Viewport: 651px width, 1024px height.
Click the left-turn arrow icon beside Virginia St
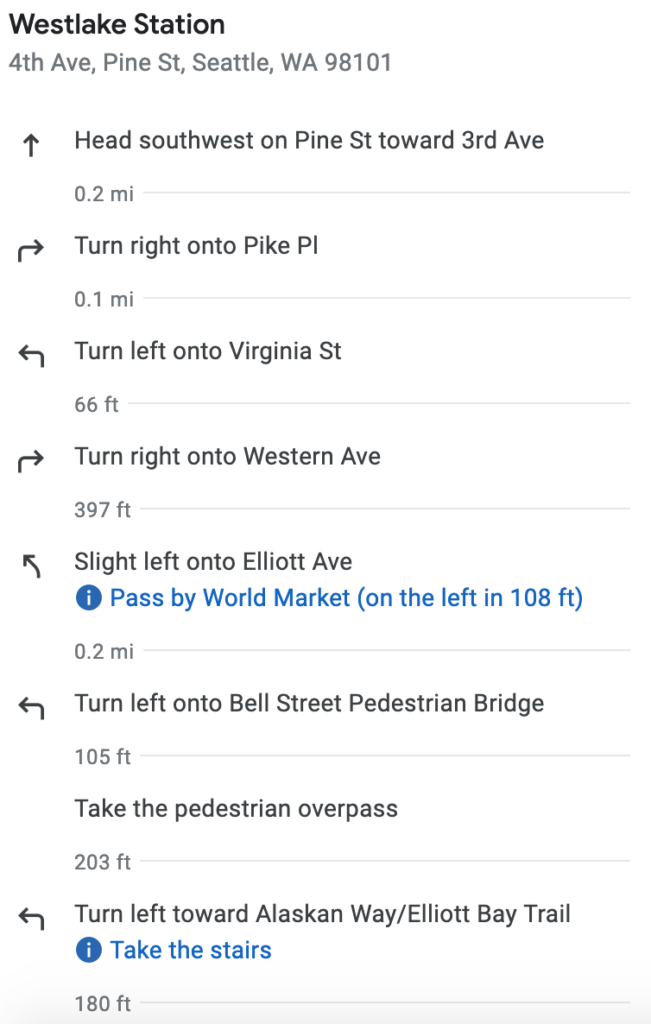tap(31, 357)
